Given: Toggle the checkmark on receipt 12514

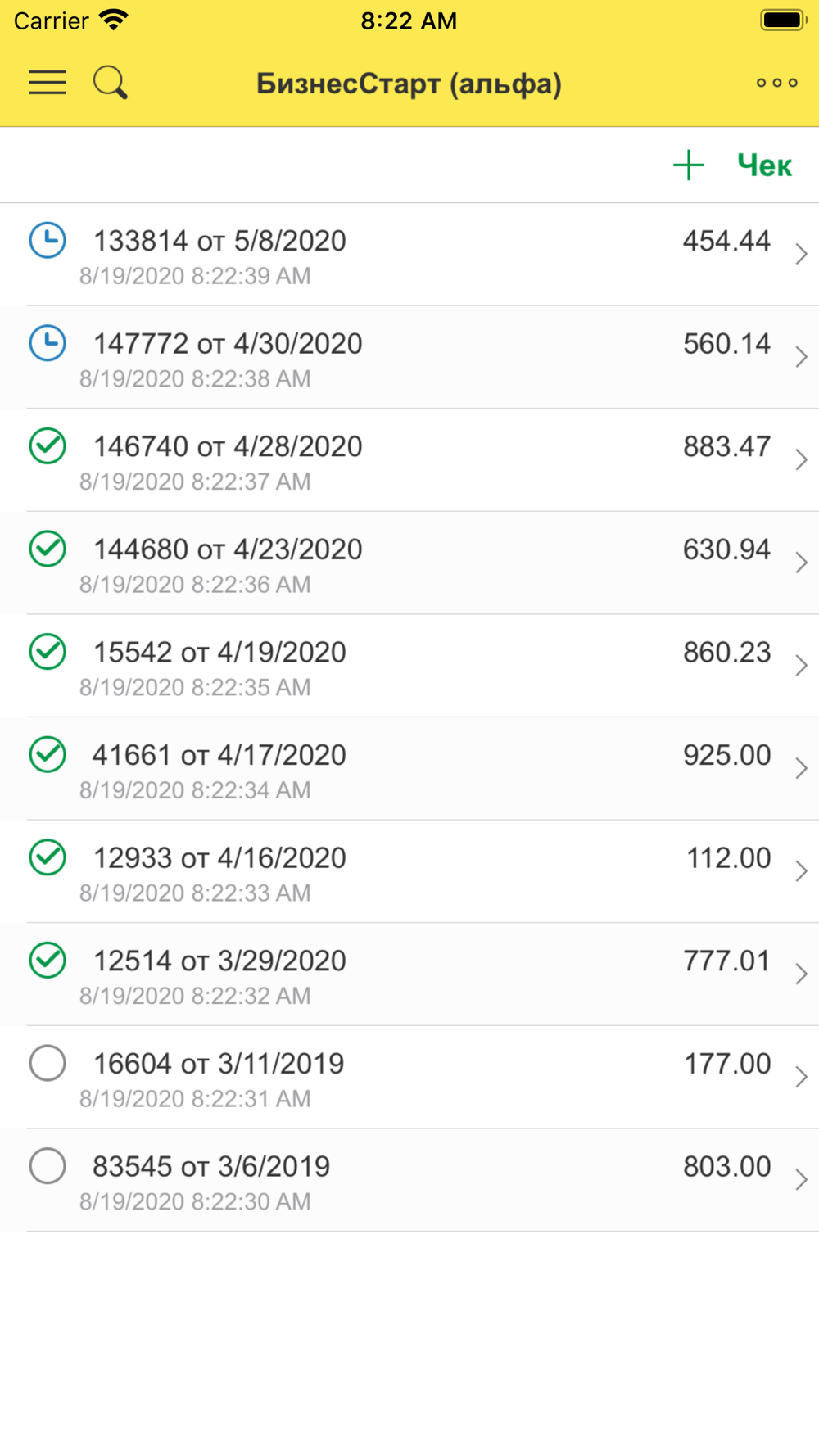Looking at the screenshot, I should pos(48,961).
